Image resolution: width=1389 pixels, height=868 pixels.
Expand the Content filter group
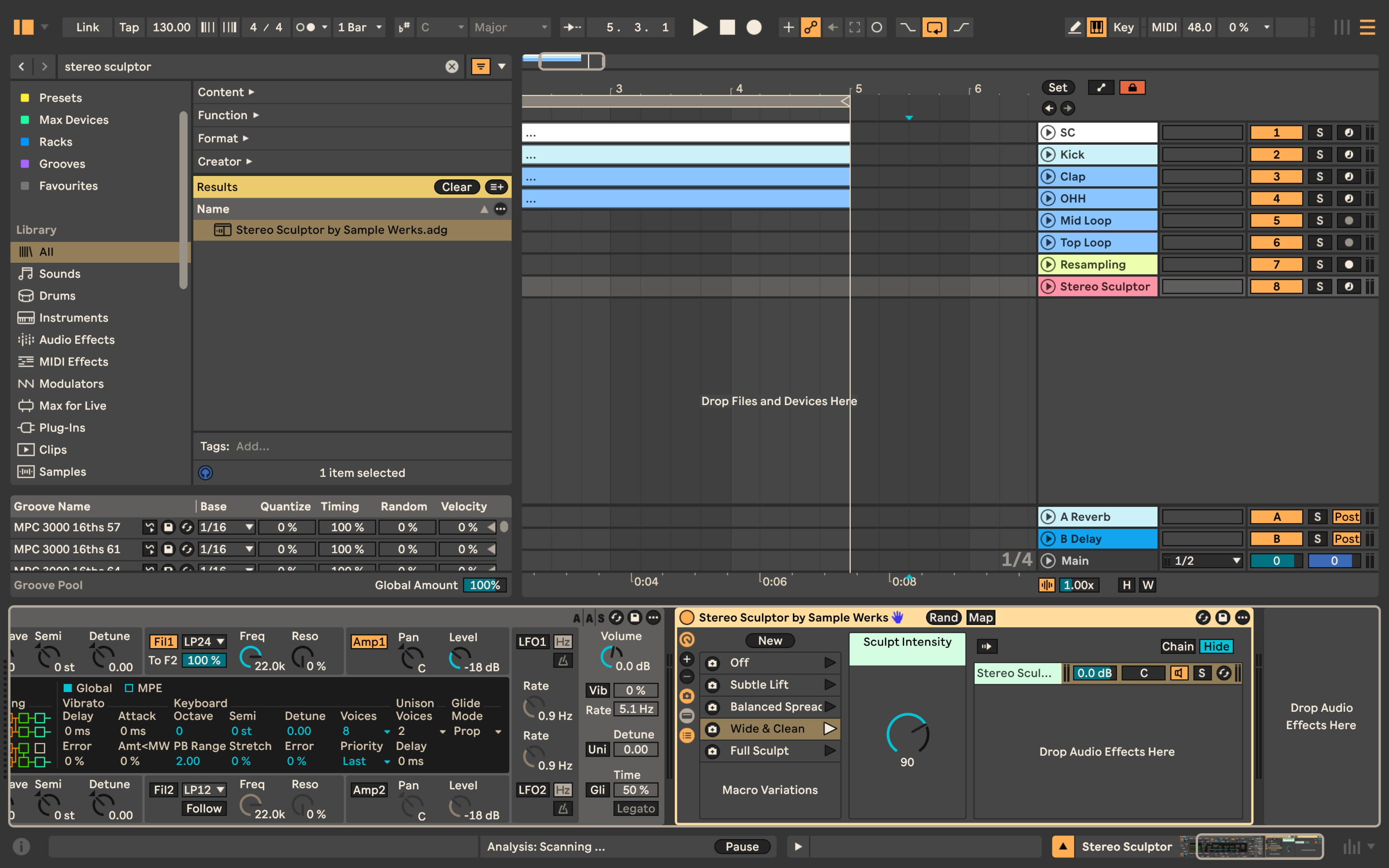click(226, 92)
